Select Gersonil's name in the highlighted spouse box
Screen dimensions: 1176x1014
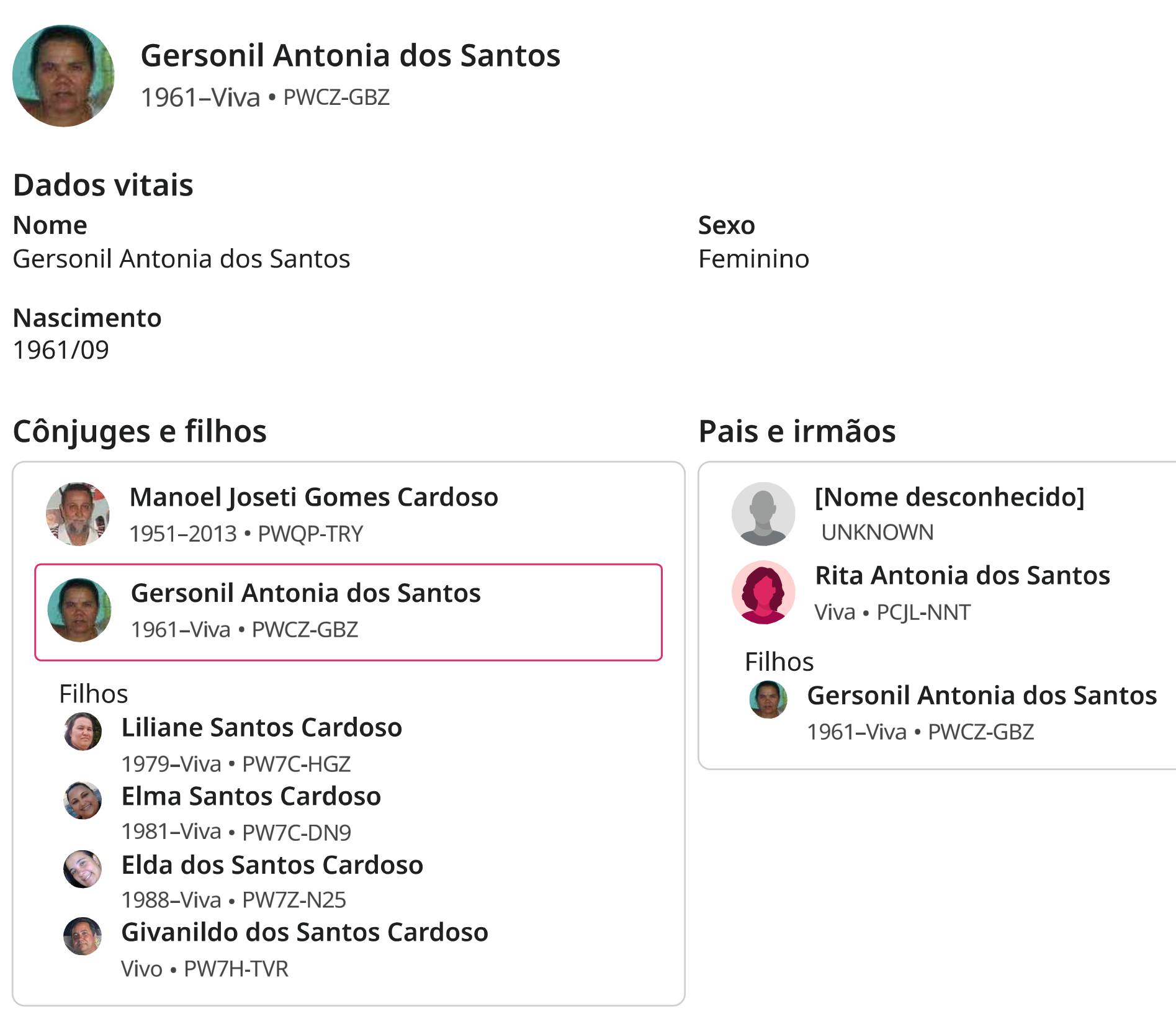coord(305,593)
